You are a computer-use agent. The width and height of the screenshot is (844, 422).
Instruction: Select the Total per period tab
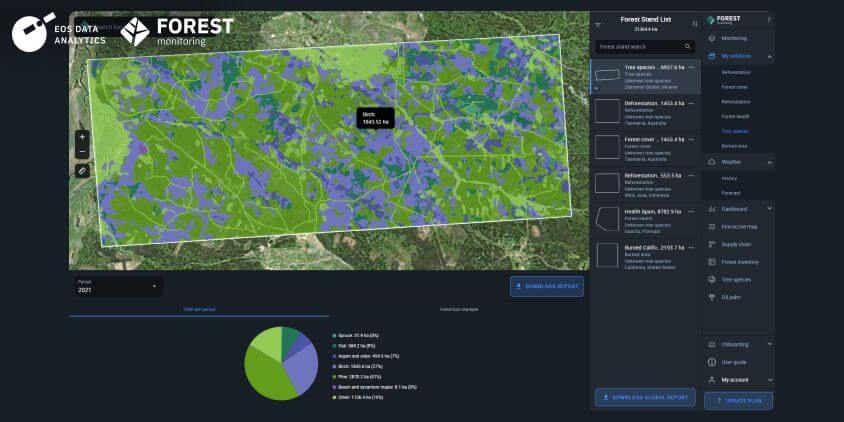click(198, 309)
